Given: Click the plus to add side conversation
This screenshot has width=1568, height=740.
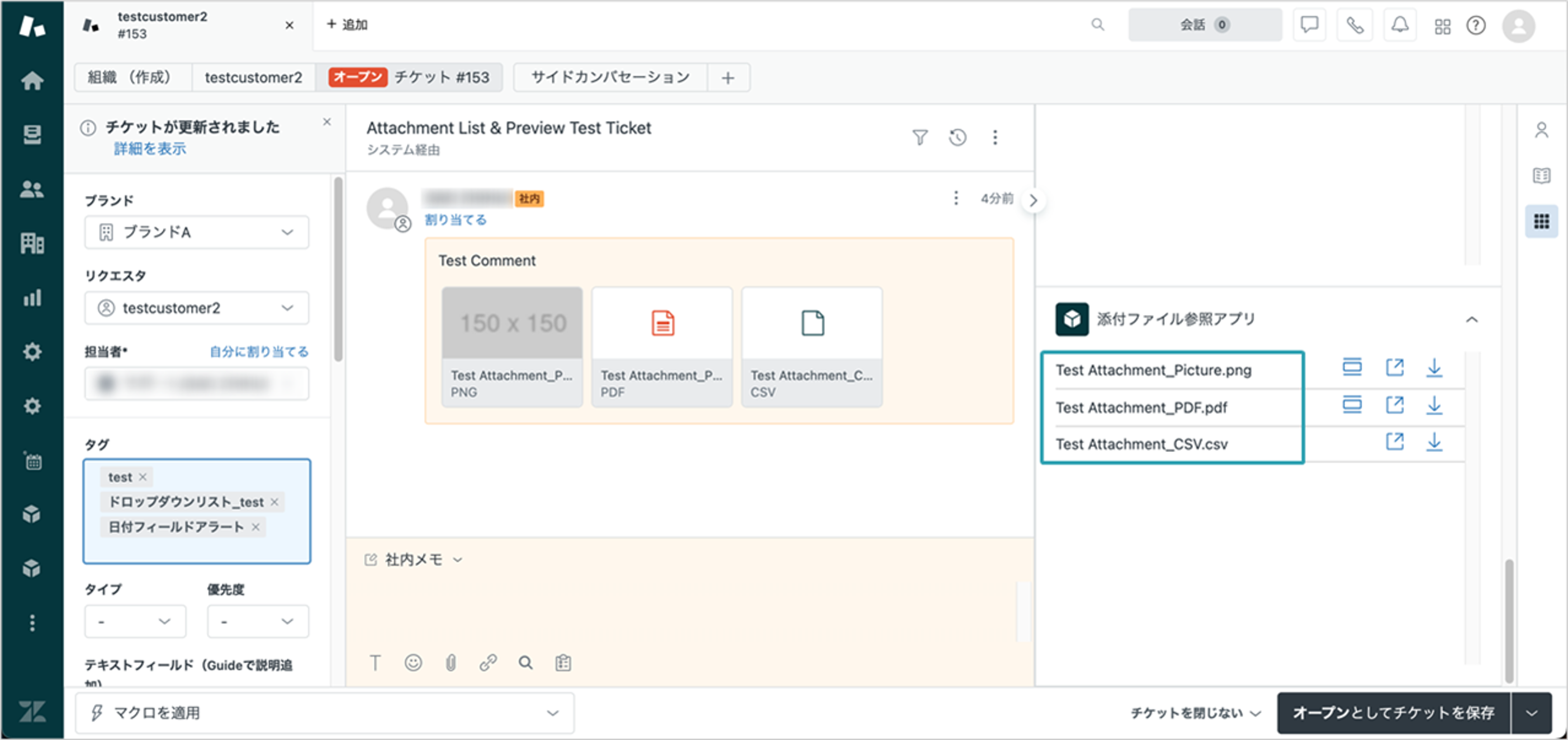Looking at the screenshot, I should [x=727, y=77].
